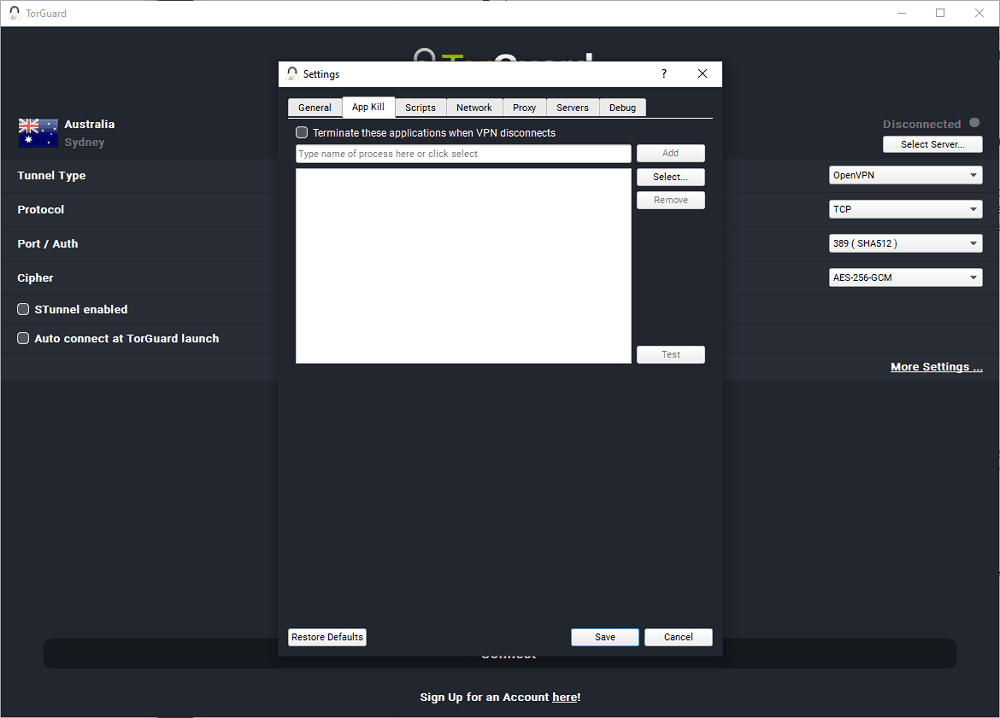Toggle STunnel enabled checkbox
This screenshot has width=1000, height=718.
pos(23,309)
